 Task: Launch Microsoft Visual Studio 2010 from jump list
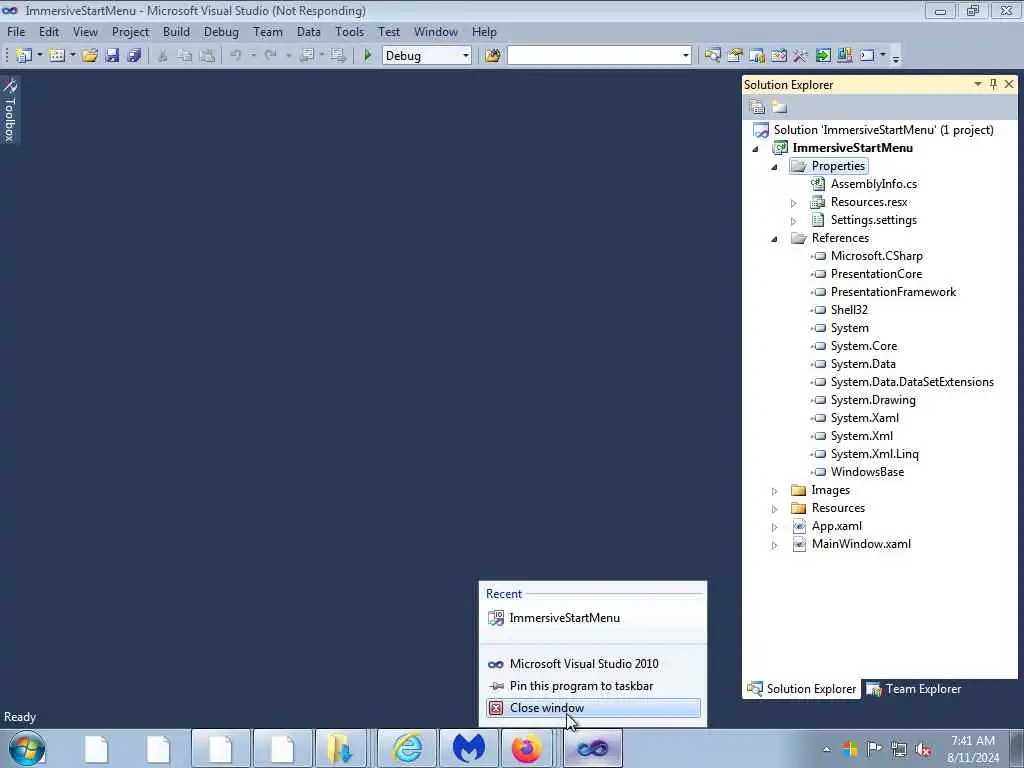pyautogui.click(x=593, y=664)
